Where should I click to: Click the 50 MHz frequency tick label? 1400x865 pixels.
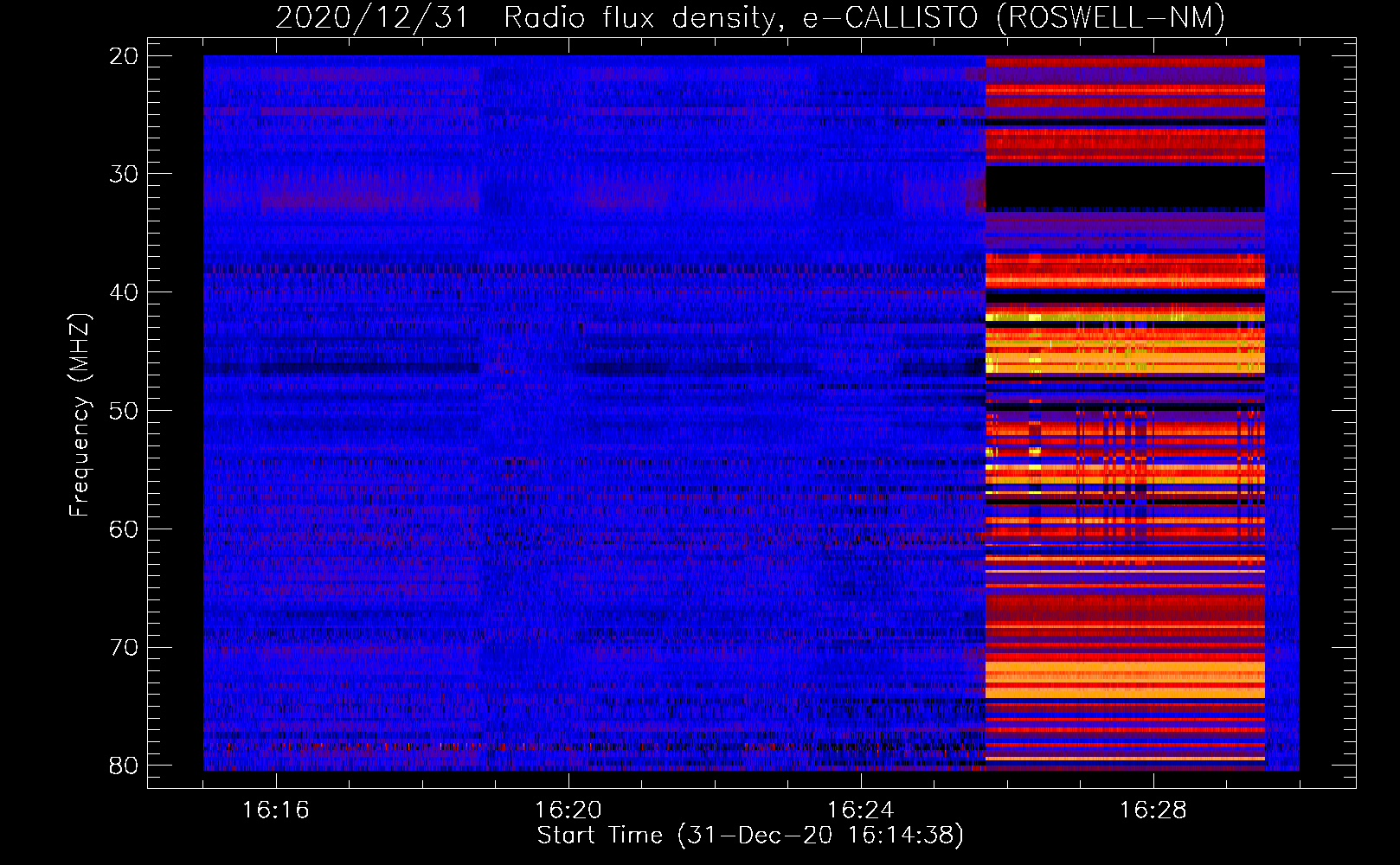point(124,411)
